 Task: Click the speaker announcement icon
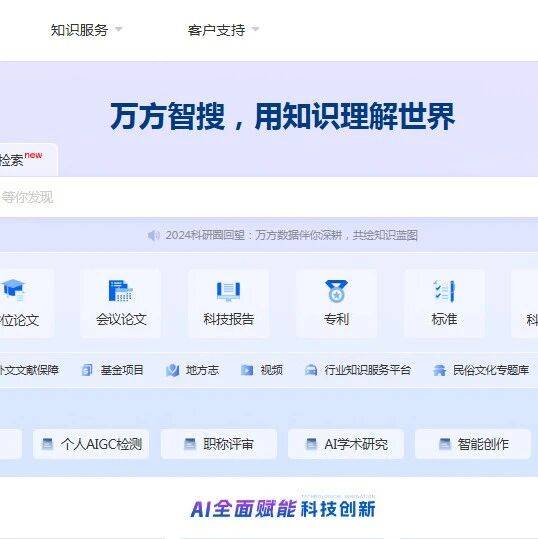[153, 235]
